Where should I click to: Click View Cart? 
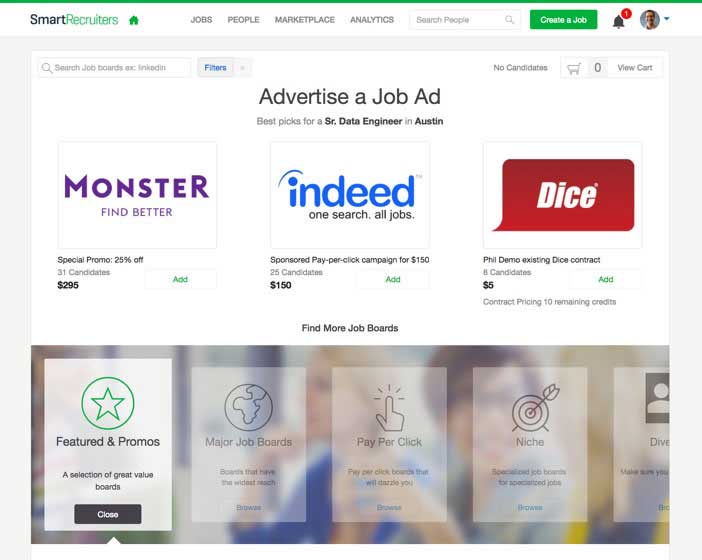tap(634, 68)
